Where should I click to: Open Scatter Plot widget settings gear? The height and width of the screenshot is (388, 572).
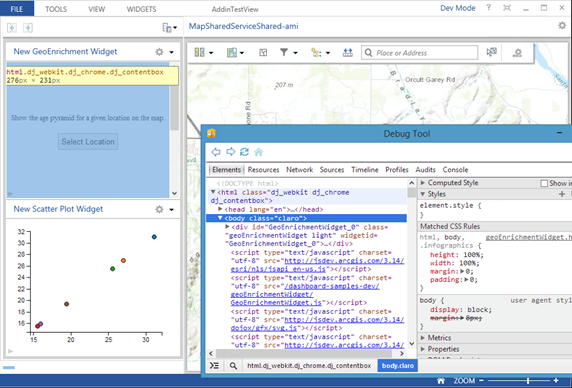(x=159, y=209)
